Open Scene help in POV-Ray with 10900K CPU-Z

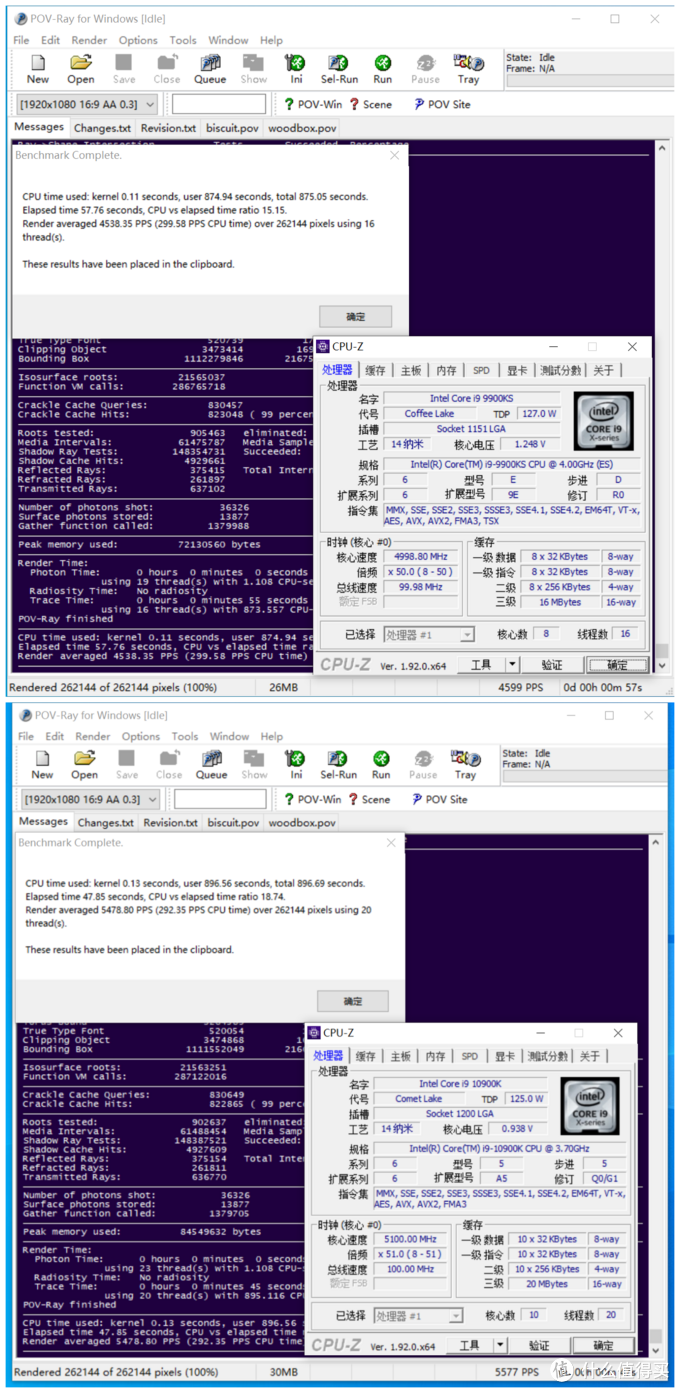coord(370,799)
